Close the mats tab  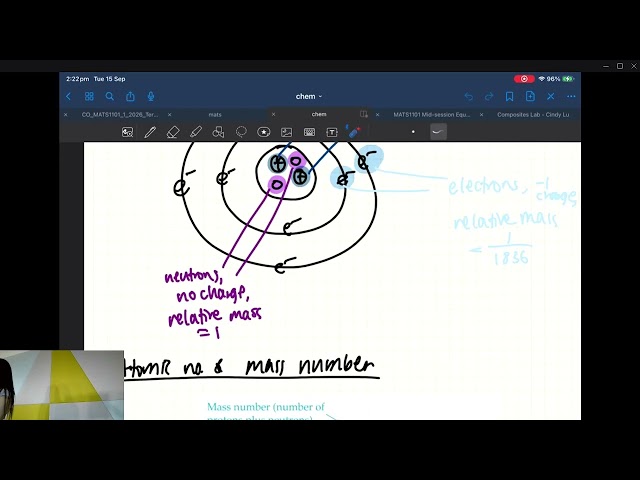click(169, 115)
